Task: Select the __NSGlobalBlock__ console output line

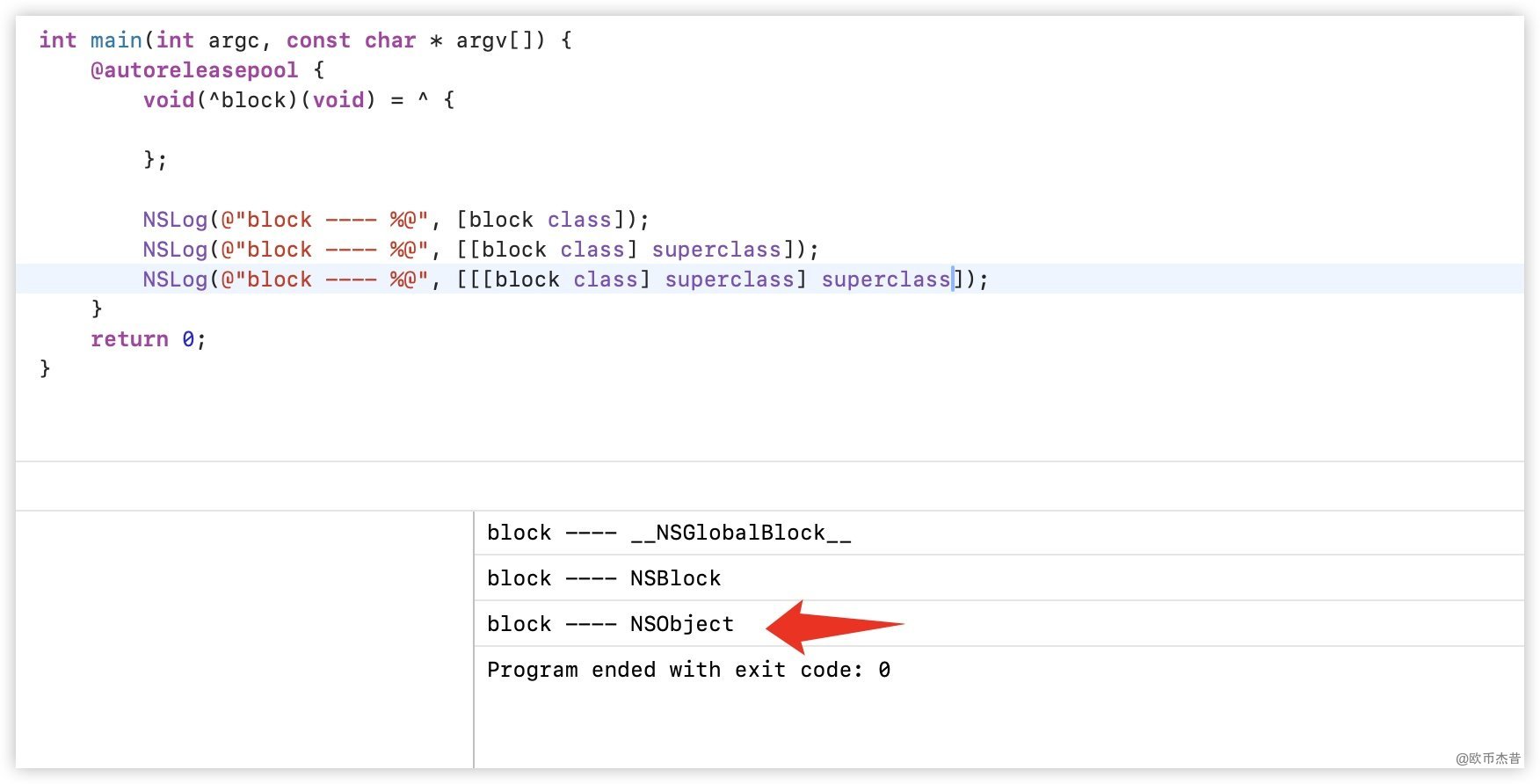Action: pos(668,533)
